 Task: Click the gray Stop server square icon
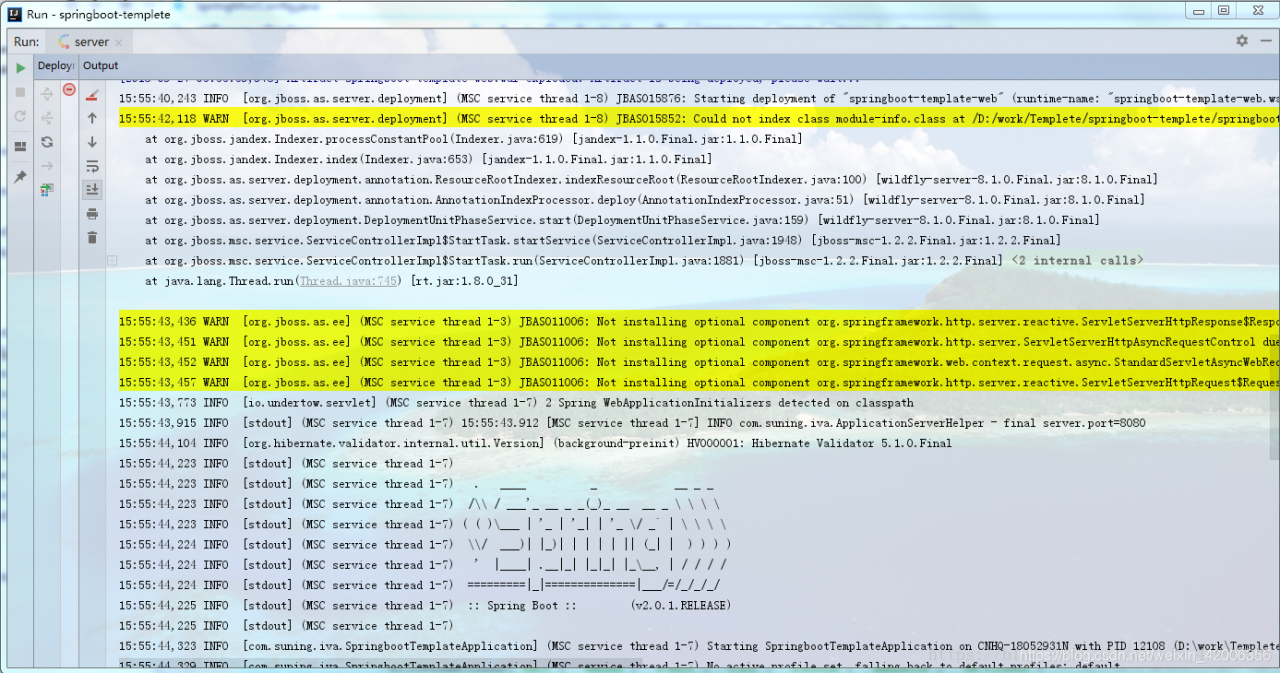pos(20,92)
